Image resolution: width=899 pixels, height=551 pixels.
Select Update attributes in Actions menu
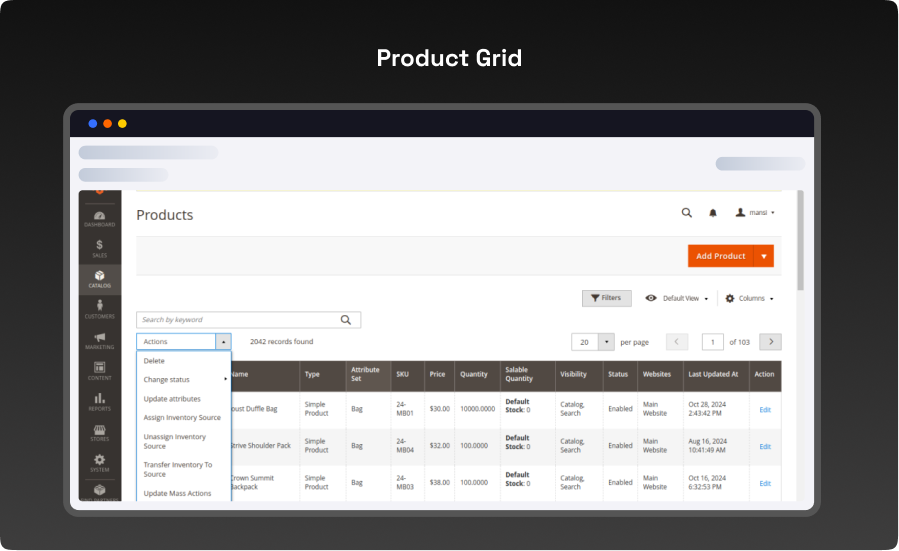172,399
